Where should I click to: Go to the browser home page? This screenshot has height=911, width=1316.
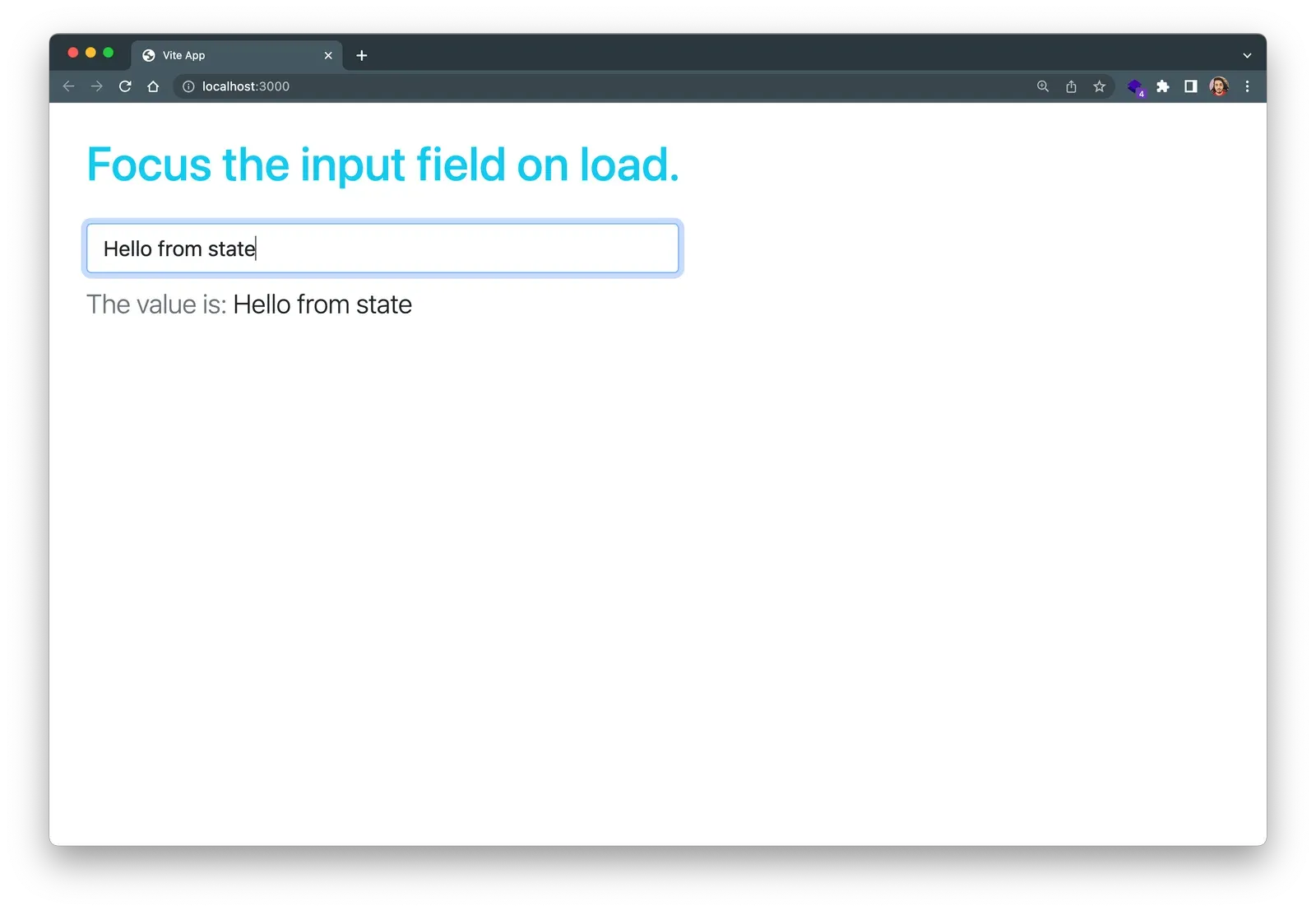coord(153,86)
